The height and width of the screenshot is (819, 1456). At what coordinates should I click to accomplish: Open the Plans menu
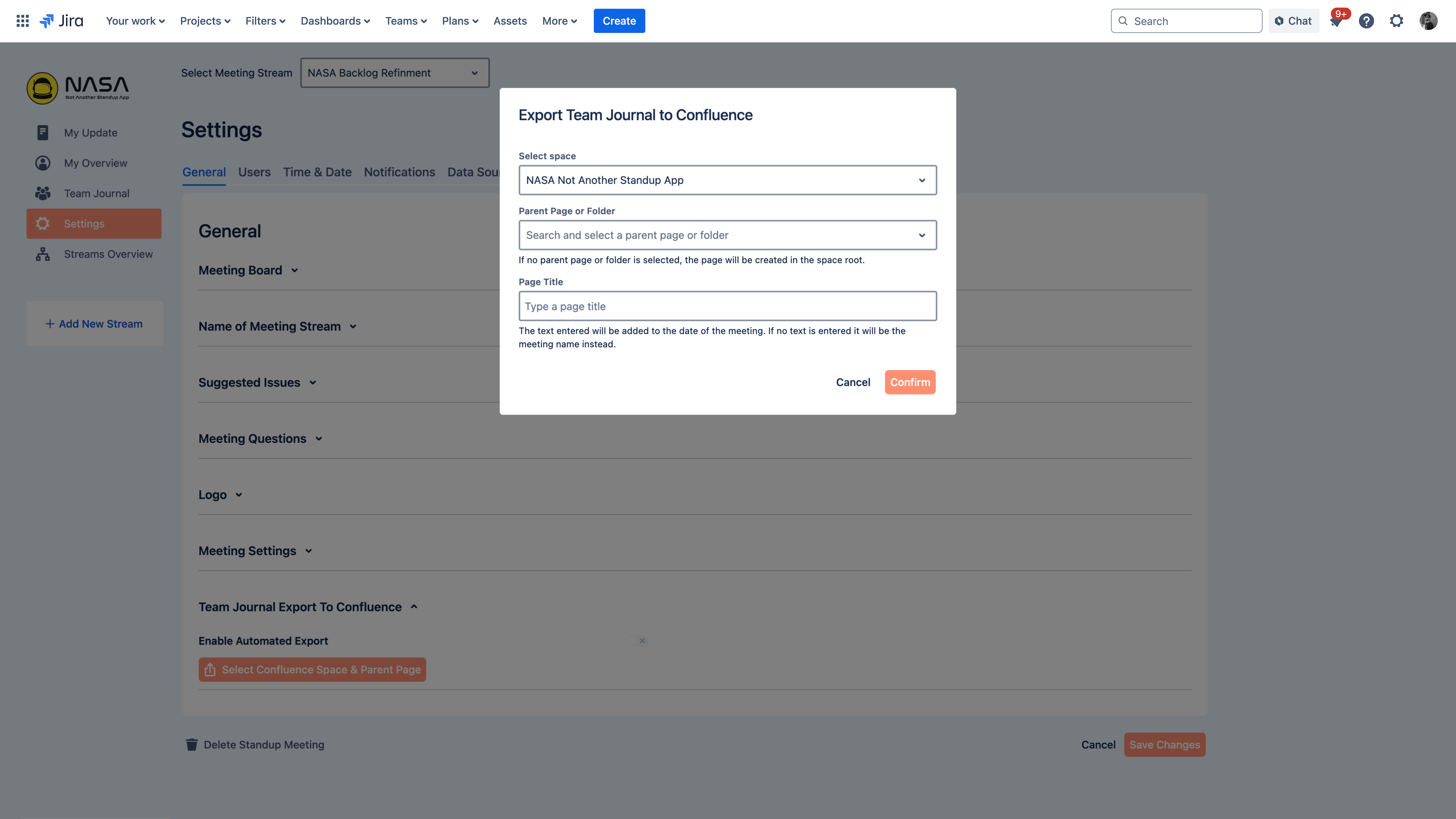pos(460,21)
